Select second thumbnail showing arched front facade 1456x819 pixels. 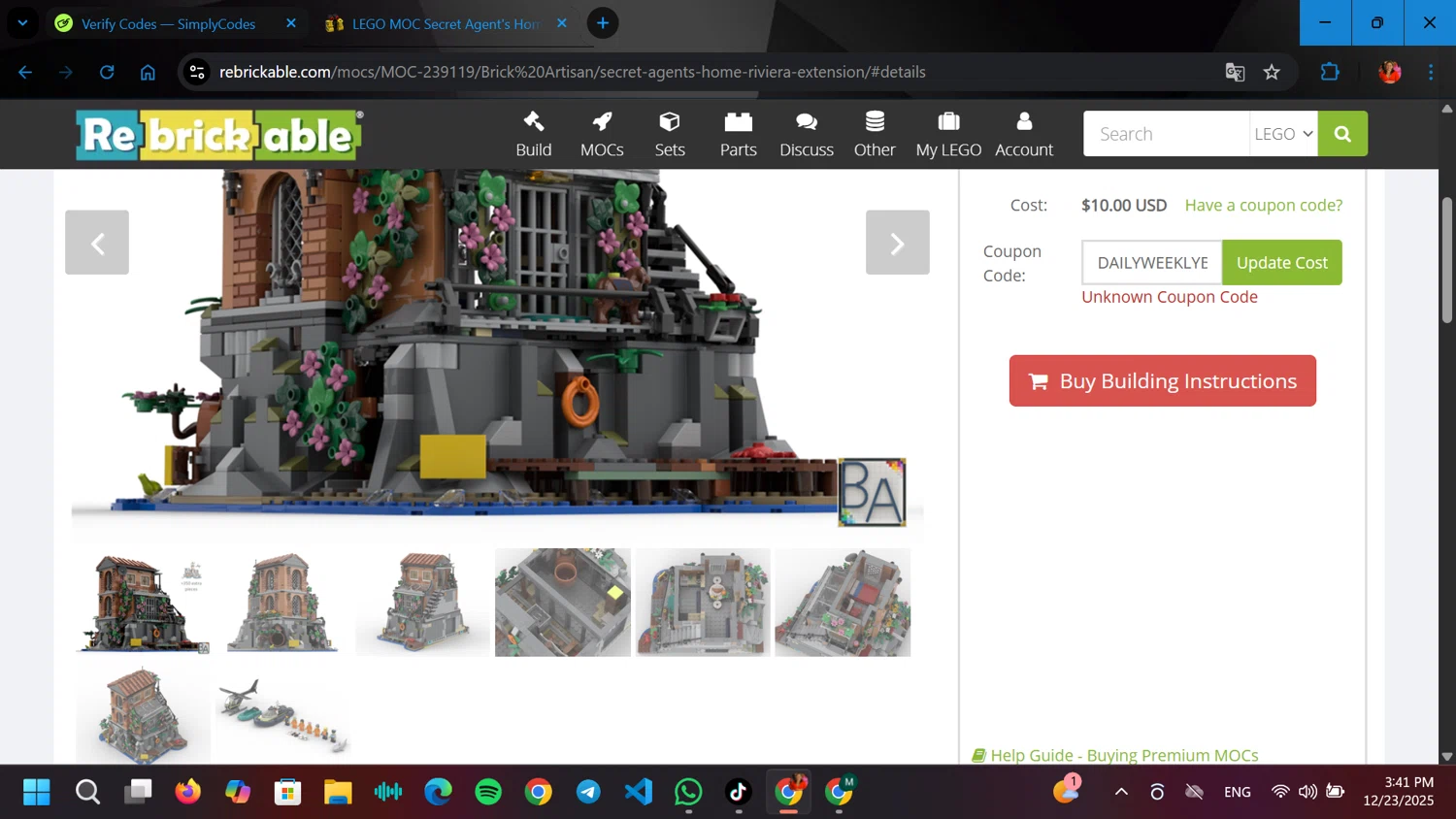point(282,603)
